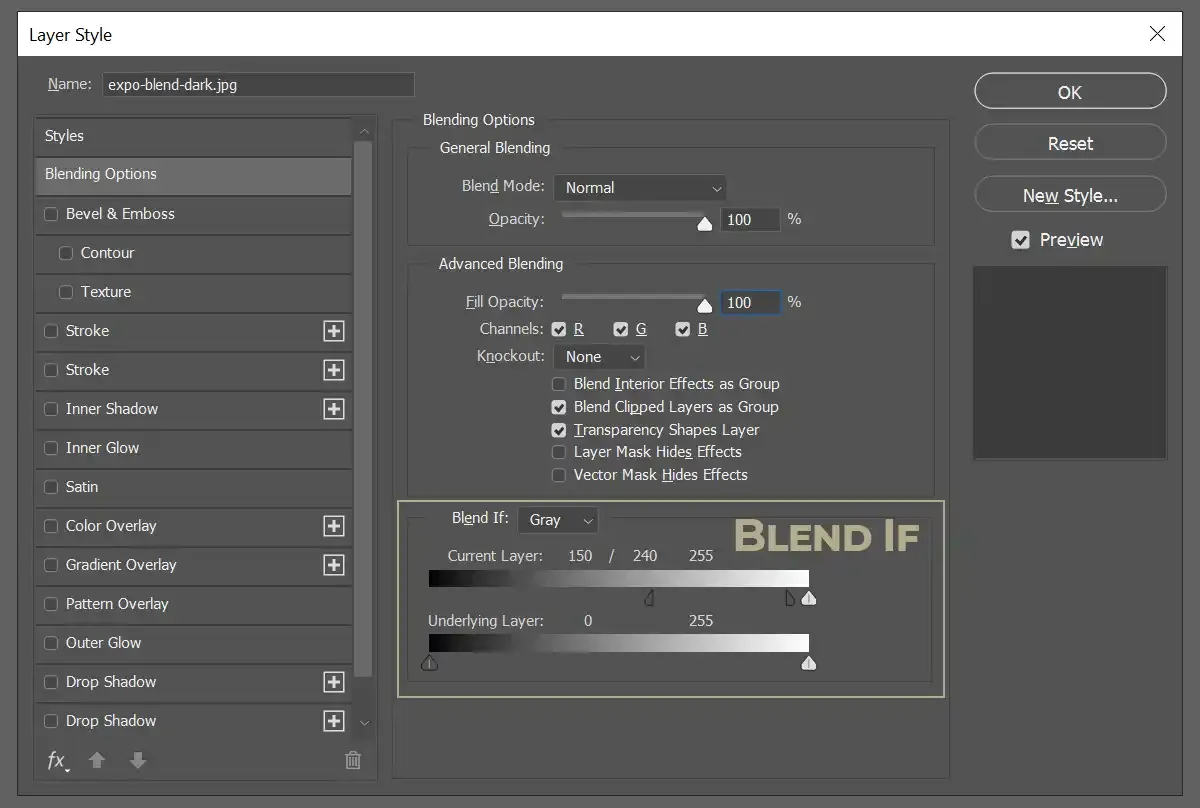The width and height of the screenshot is (1200, 808).
Task: Add another Drop Shadow using its plus icon
Action: [333, 682]
